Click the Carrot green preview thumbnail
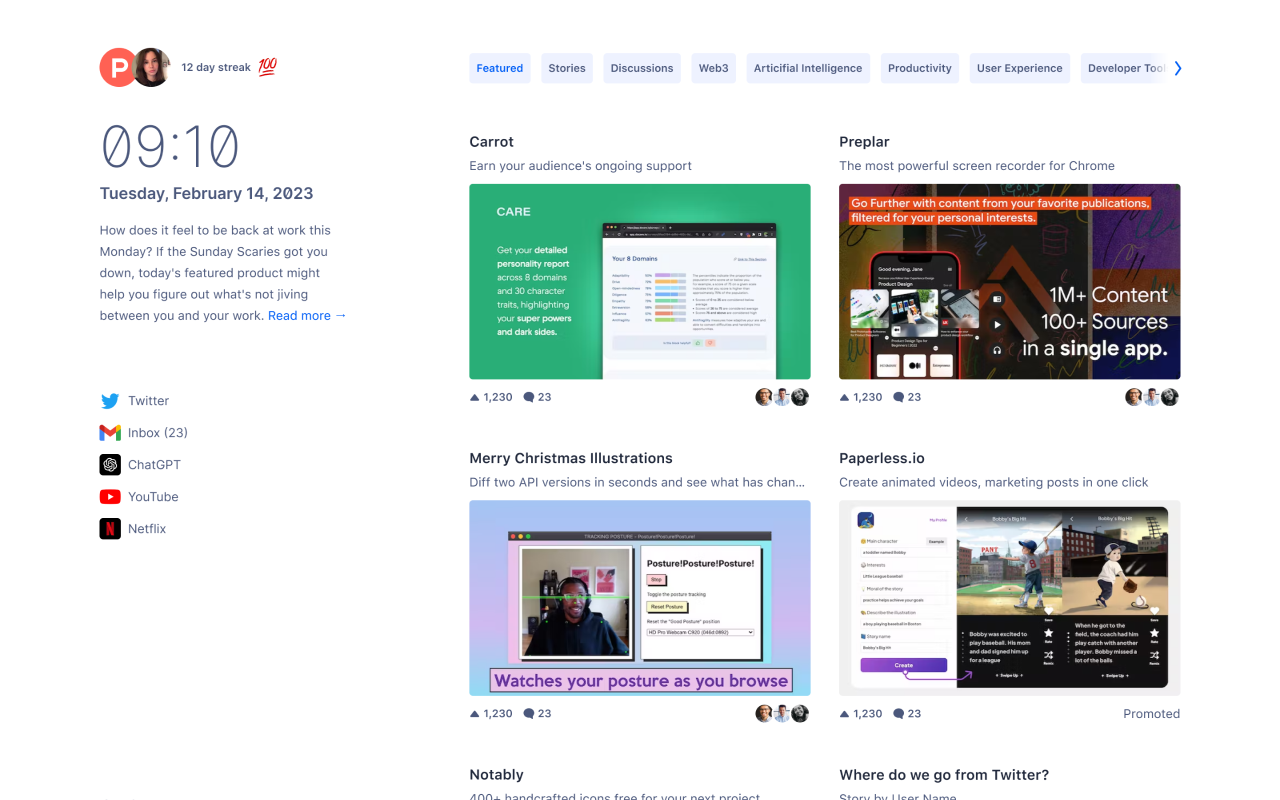 pos(640,281)
